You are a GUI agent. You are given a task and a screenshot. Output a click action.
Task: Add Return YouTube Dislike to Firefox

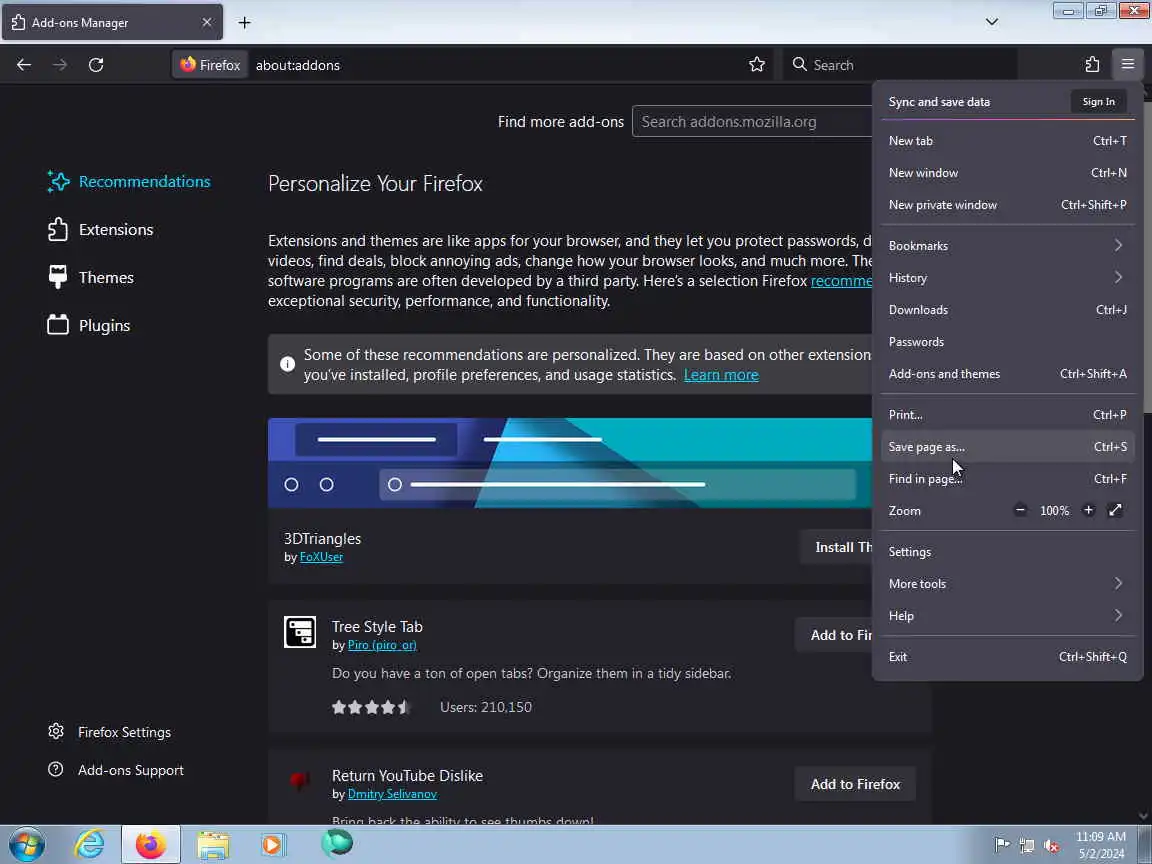pos(855,784)
